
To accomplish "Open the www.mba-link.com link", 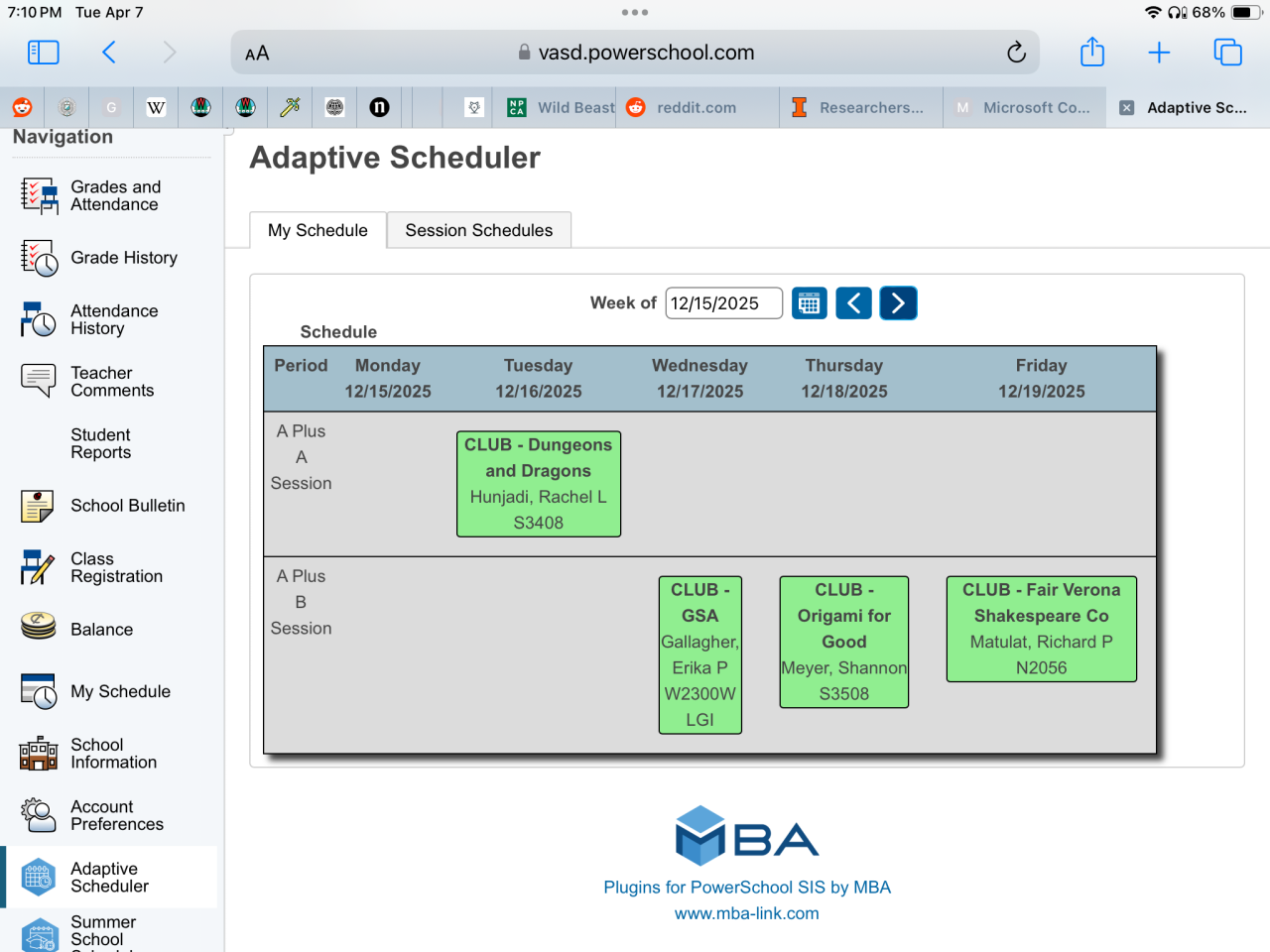I will click(x=746, y=913).
